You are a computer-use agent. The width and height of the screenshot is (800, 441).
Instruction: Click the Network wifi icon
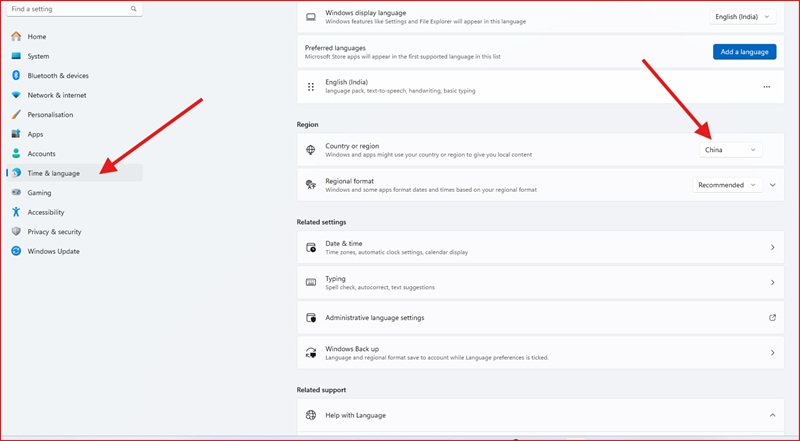click(16, 95)
